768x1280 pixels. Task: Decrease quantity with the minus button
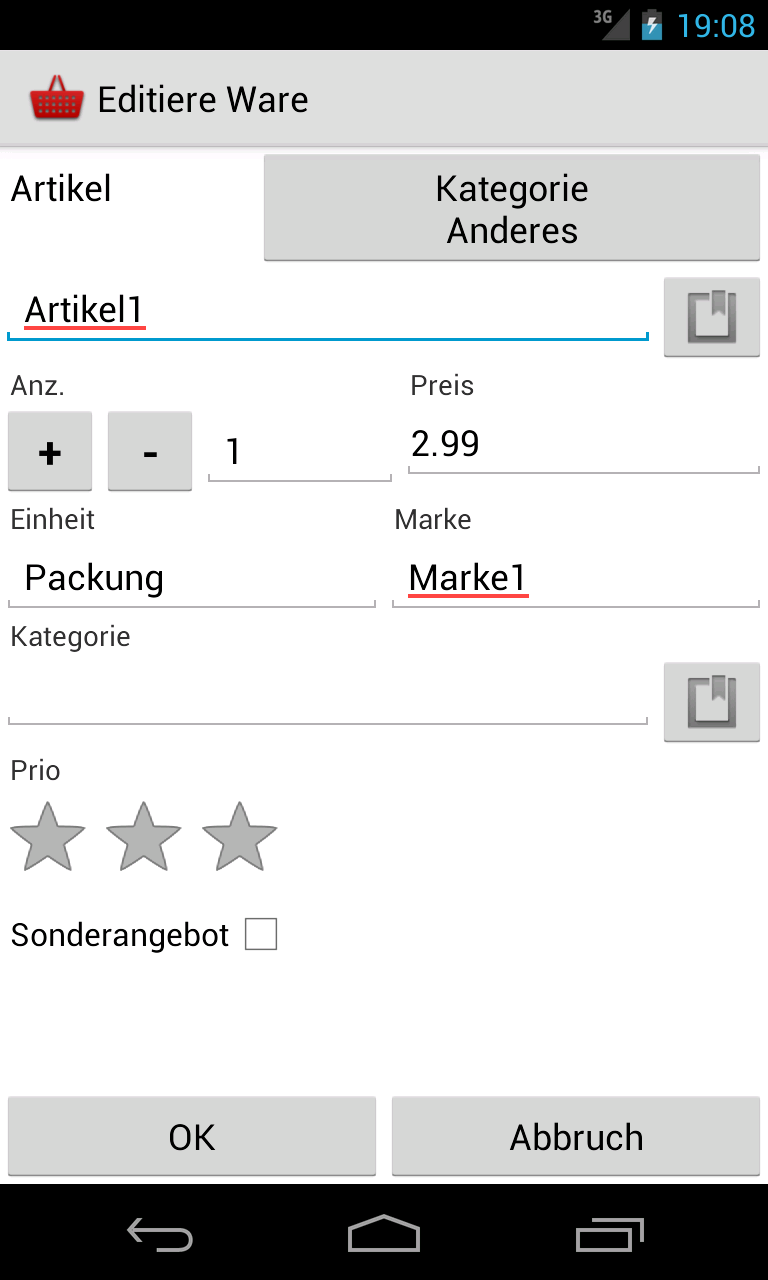click(x=150, y=451)
